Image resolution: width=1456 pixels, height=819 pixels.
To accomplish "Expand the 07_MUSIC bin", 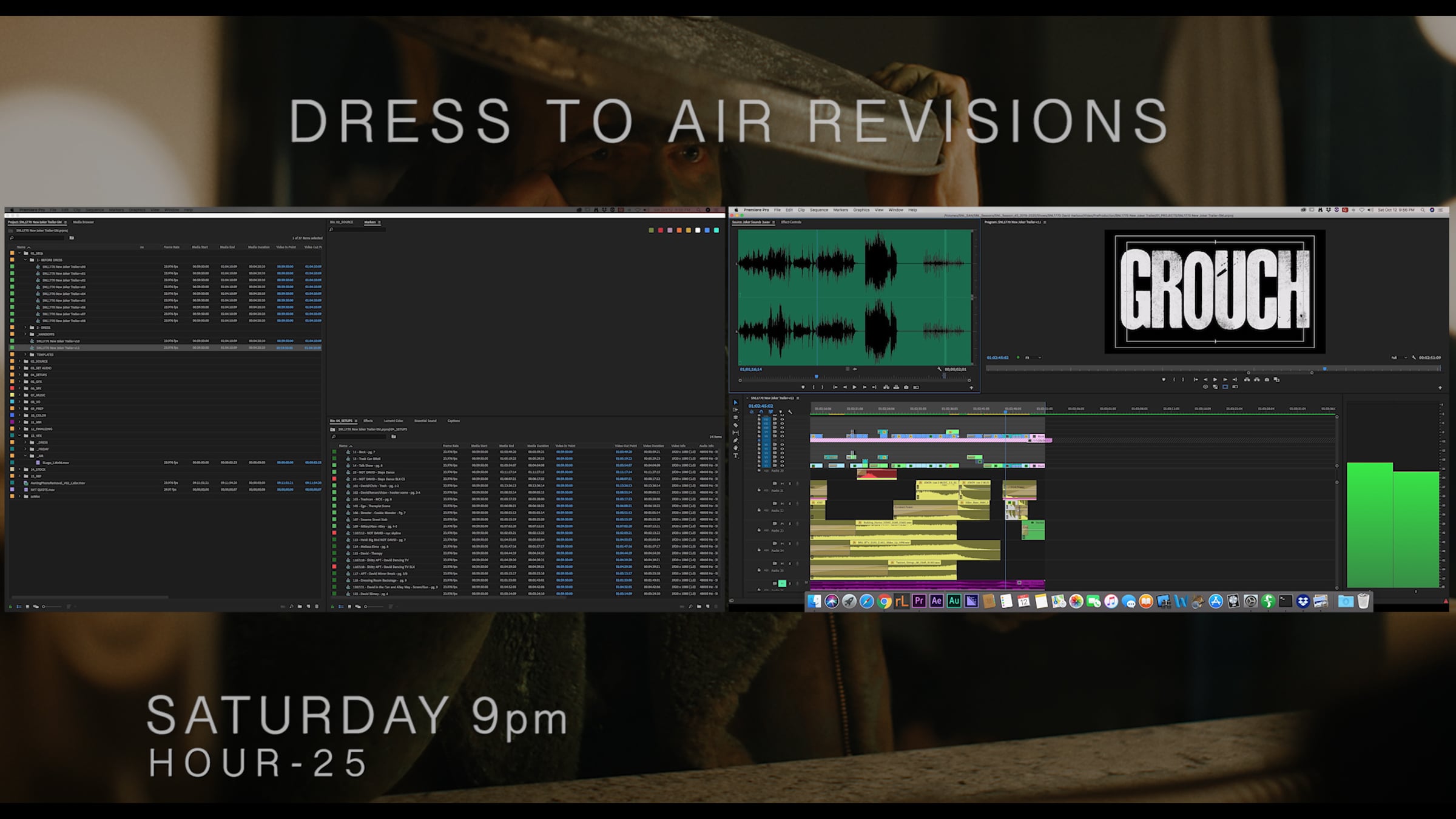I will 19,395.
